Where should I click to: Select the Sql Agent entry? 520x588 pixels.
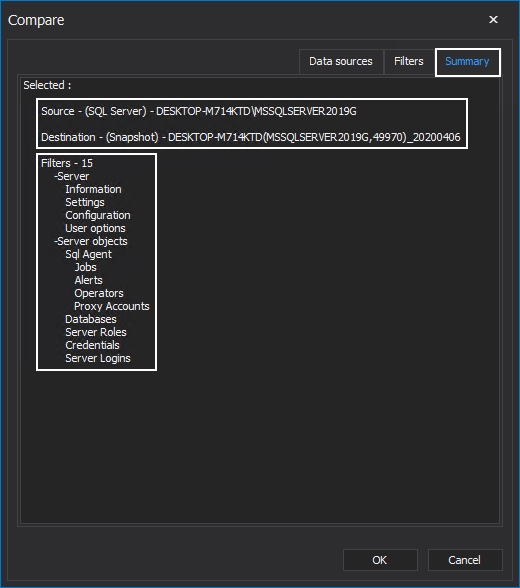click(88, 254)
